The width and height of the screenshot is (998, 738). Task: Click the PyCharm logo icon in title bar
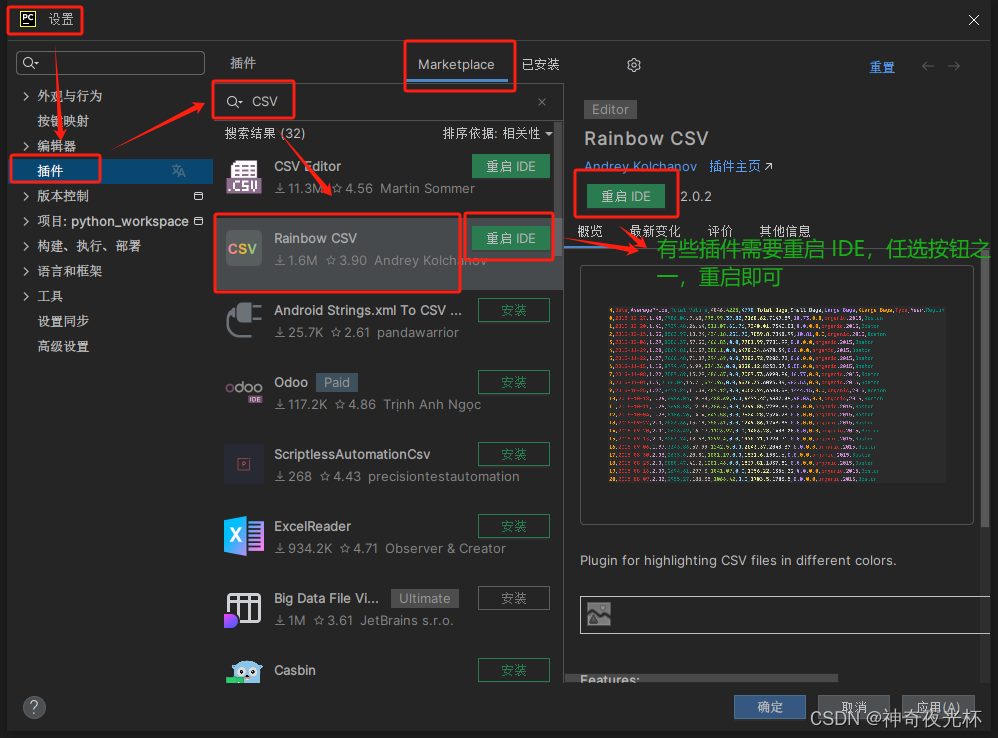28,19
